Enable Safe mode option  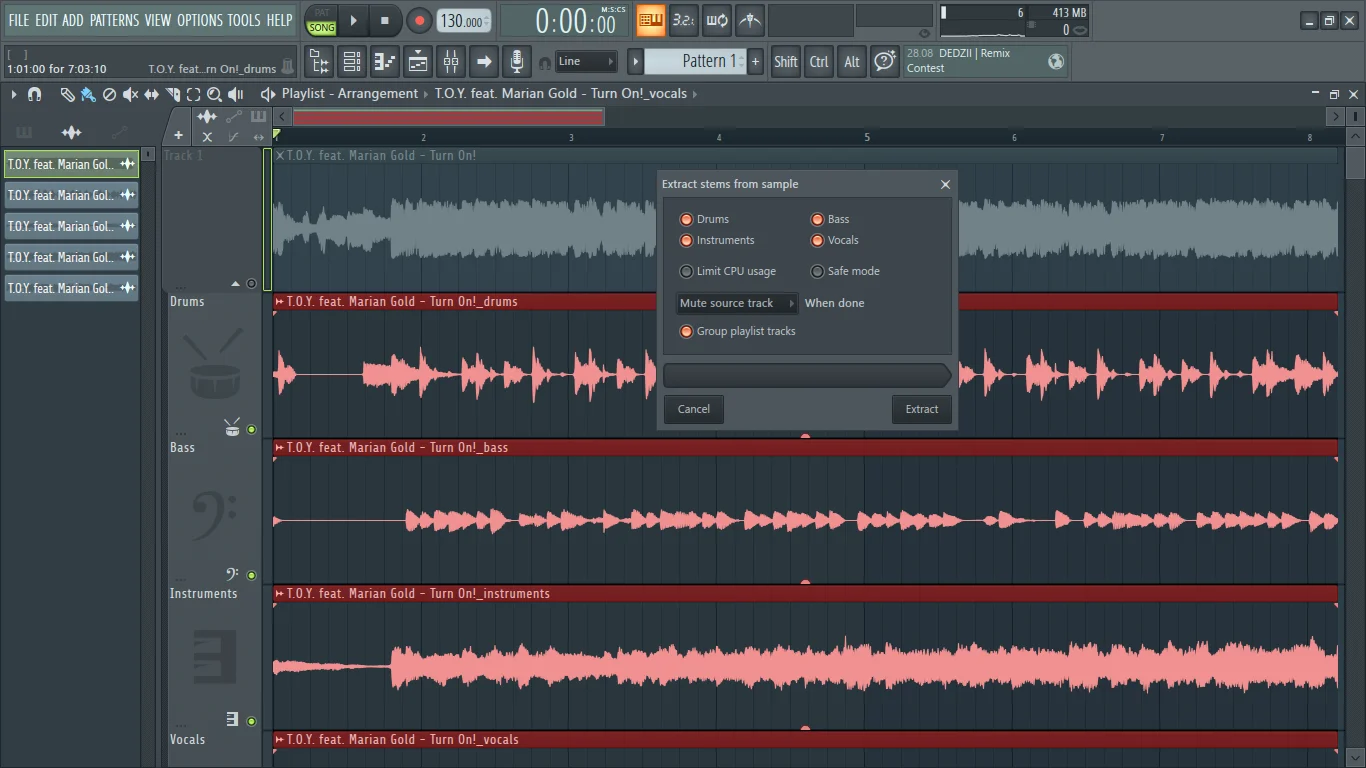click(817, 271)
